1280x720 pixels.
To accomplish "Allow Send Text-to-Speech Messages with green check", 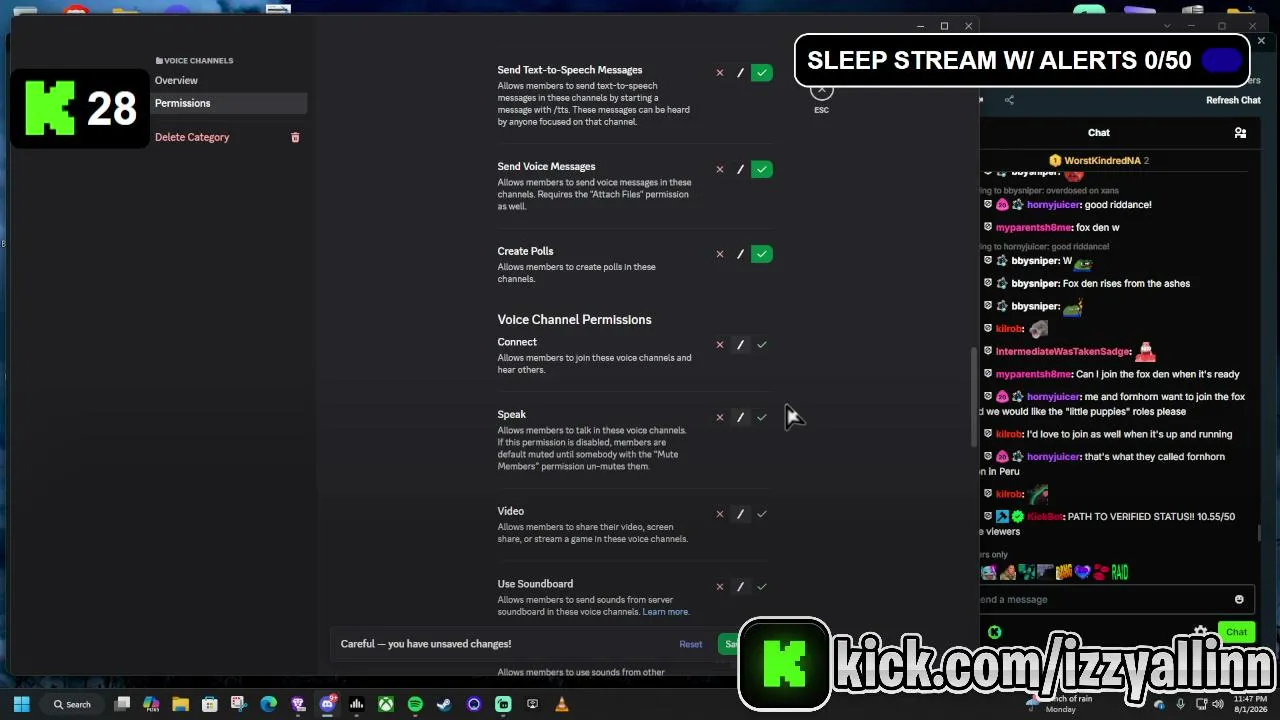I will coord(762,73).
